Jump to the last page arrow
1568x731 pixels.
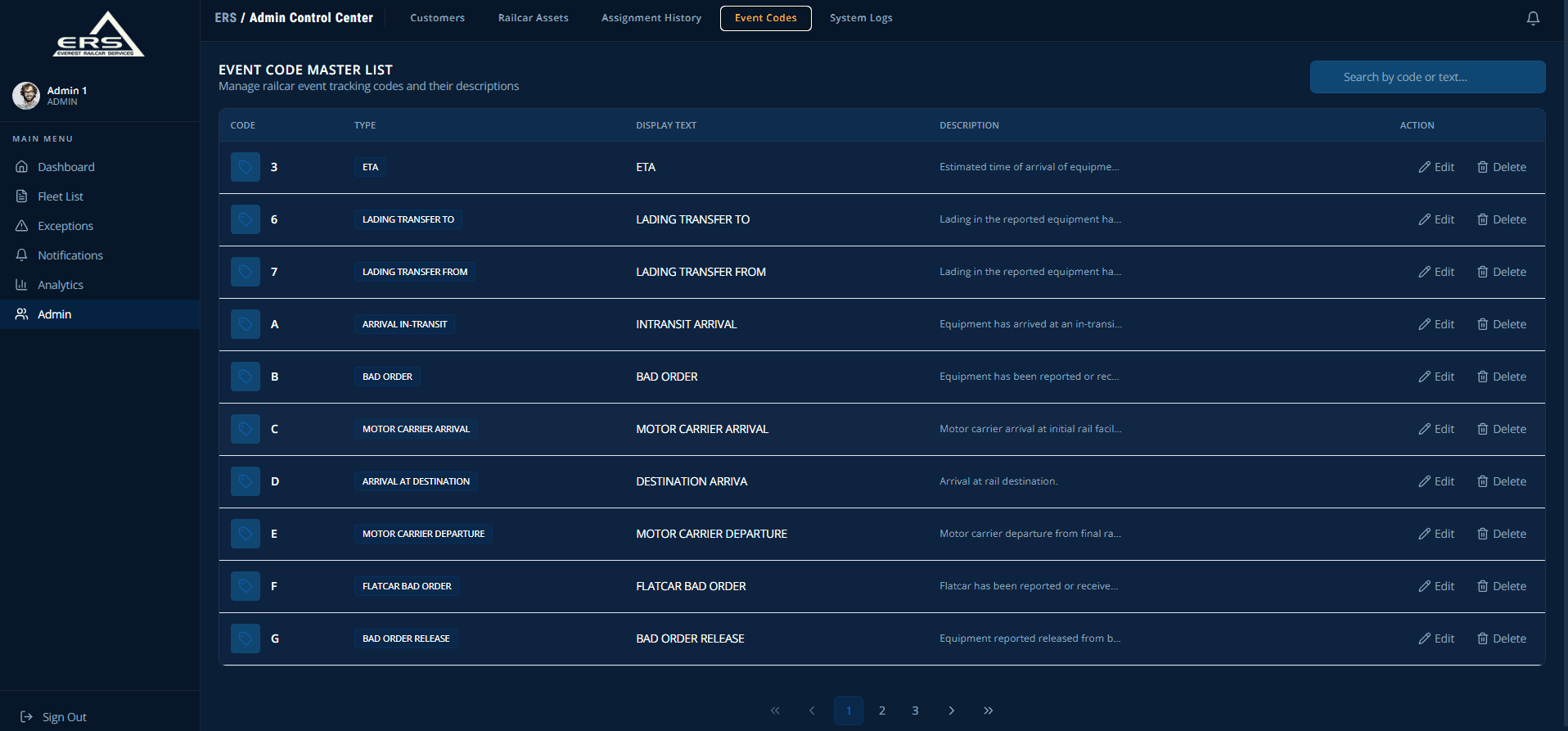tap(989, 711)
